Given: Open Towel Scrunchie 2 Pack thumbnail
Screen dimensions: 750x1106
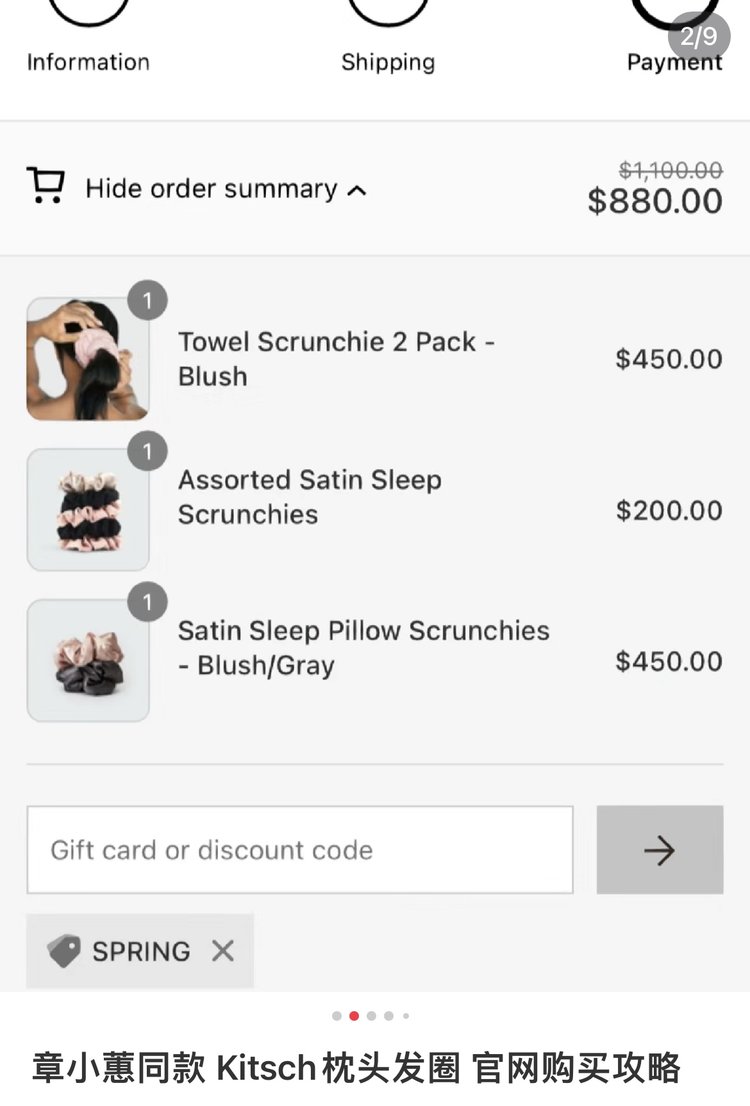Looking at the screenshot, I should [88, 359].
